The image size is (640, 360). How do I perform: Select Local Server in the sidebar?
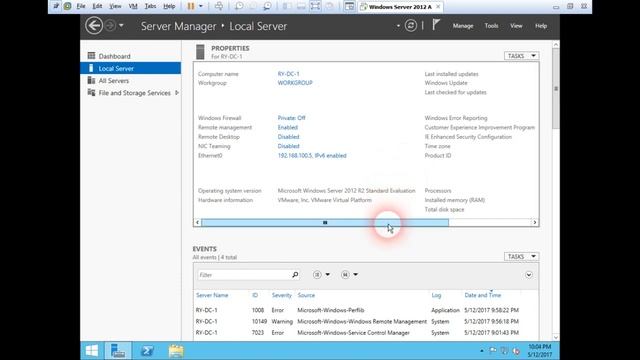[x=131, y=68]
